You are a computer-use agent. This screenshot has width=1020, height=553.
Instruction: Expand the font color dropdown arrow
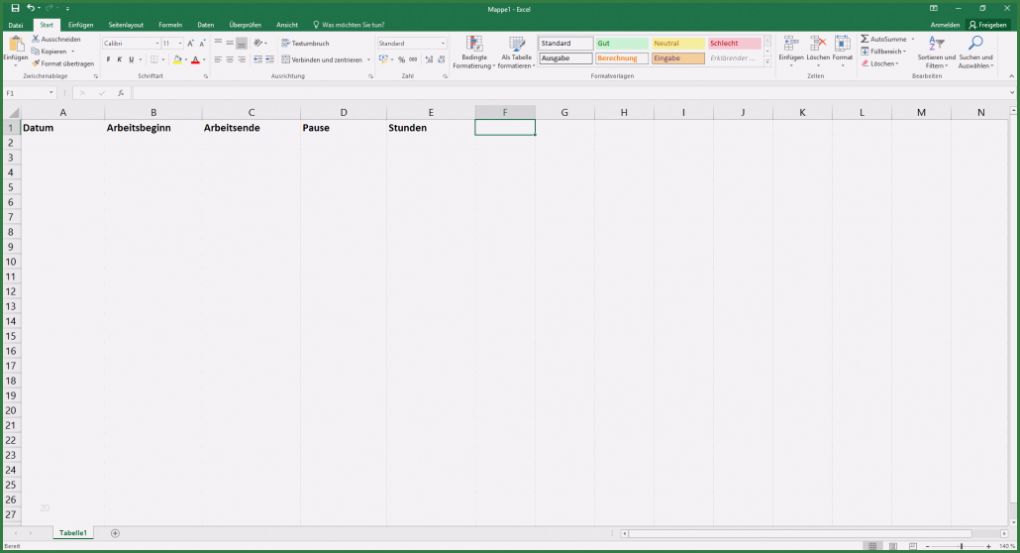[x=204, y=60]
